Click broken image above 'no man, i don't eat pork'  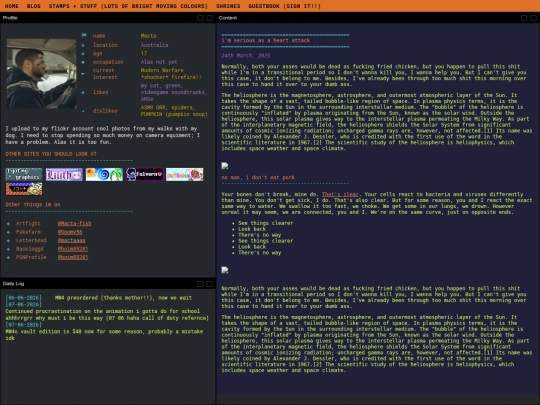tap(225, 166)
